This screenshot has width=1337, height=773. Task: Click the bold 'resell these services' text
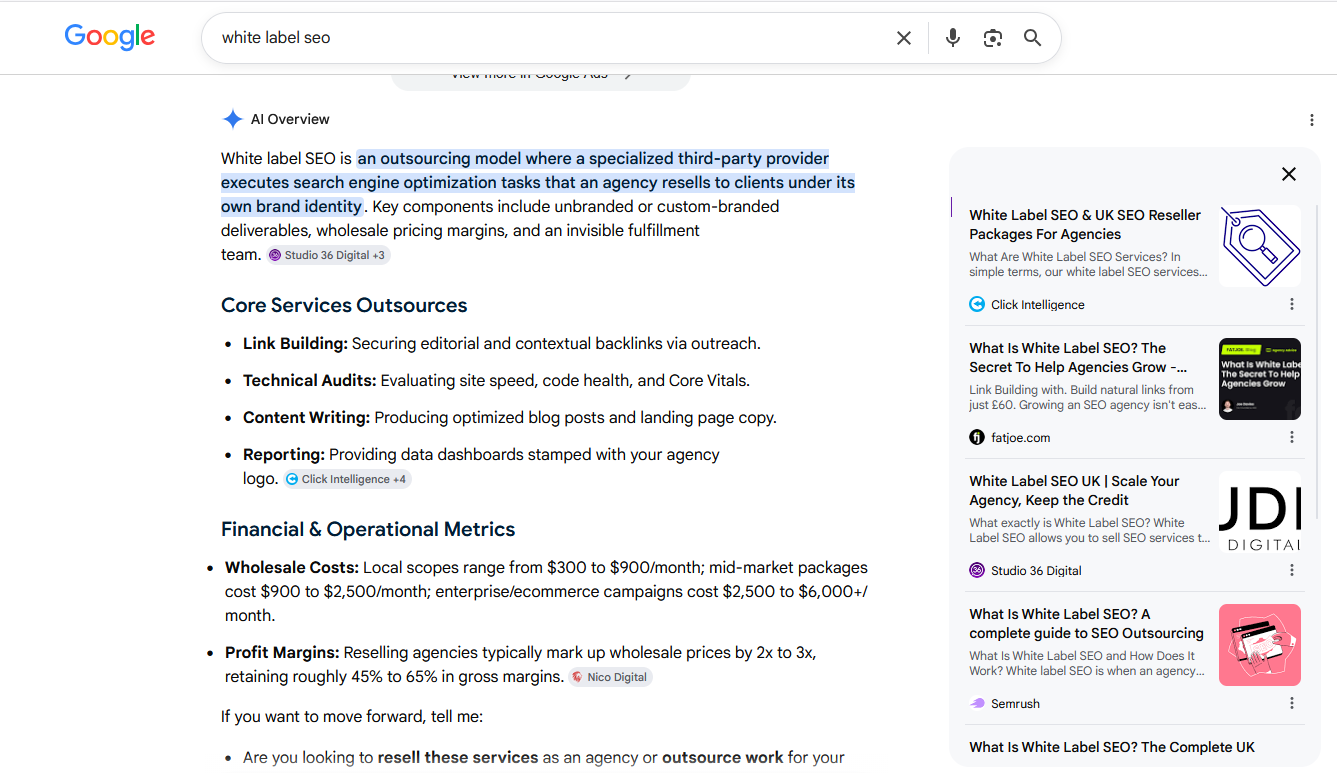click(x=458, y=757)
